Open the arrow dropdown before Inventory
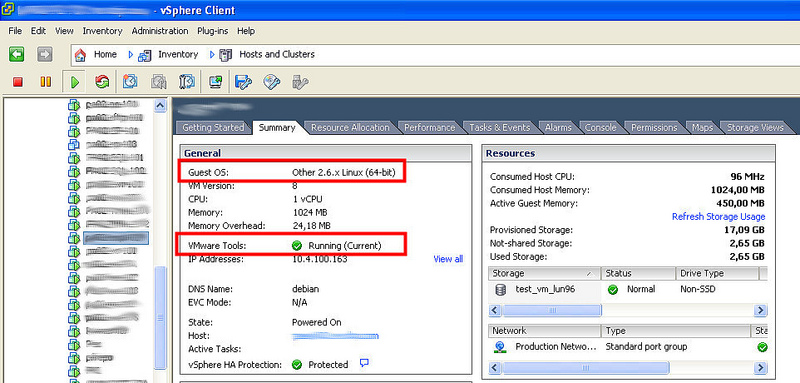800x383 pixels. [x=131, y=55]
